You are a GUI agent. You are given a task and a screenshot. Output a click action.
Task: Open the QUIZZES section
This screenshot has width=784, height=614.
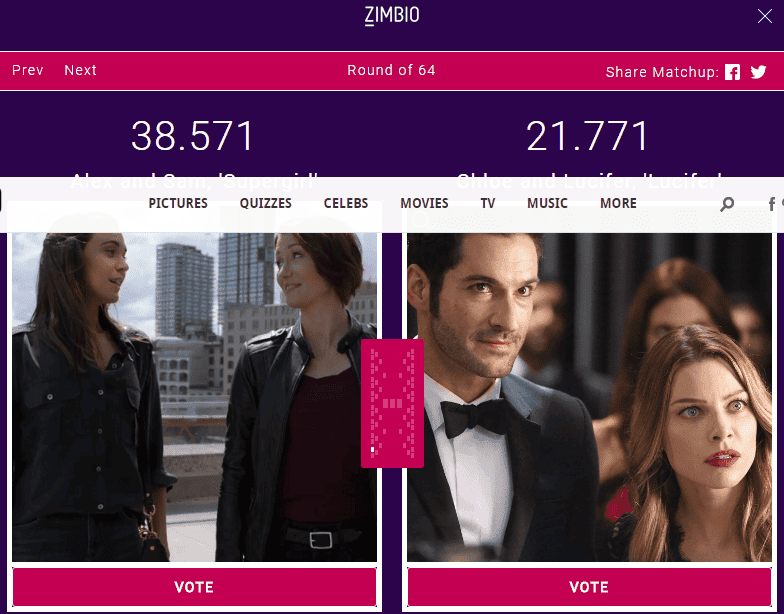[266, 203]
